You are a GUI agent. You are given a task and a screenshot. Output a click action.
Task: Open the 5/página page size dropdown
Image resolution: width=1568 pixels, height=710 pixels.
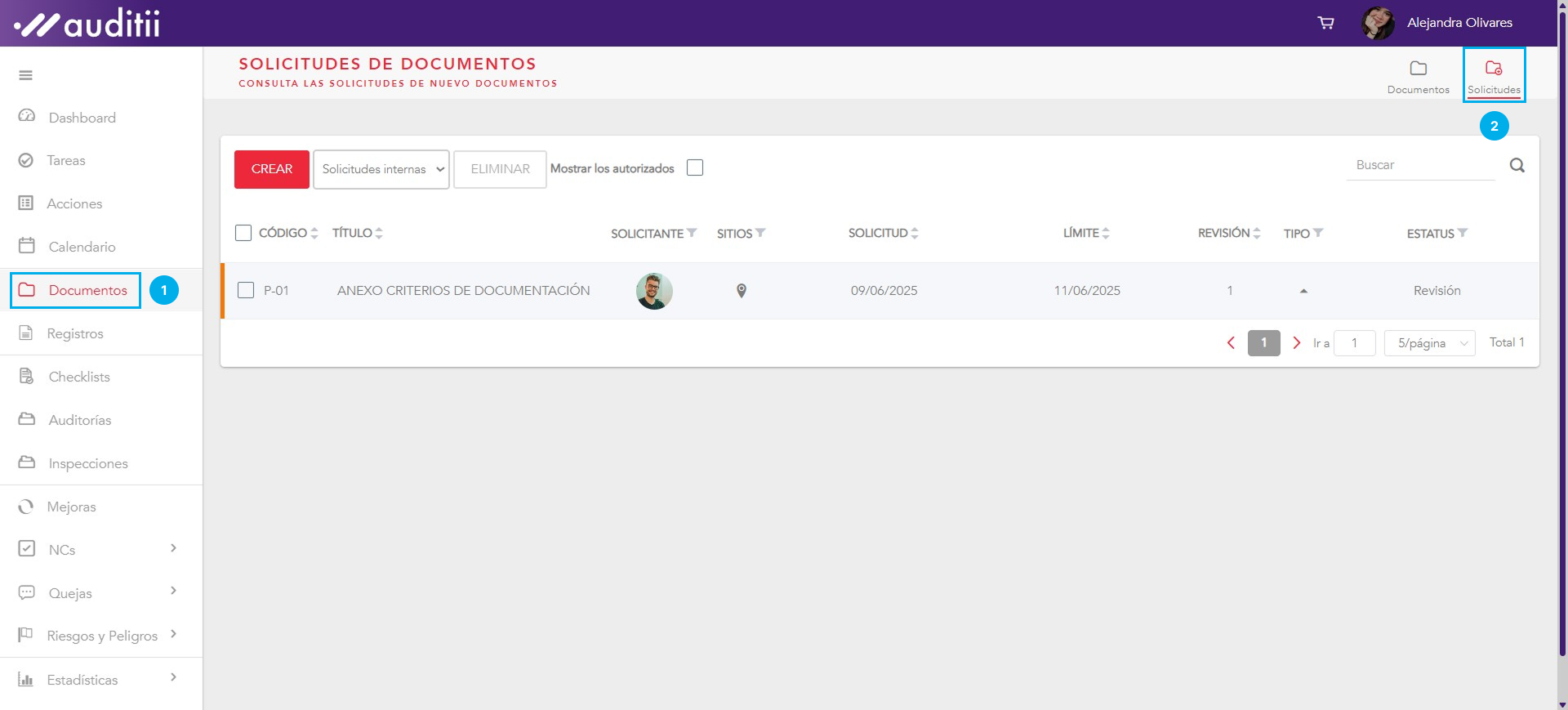pos(1429,343)
